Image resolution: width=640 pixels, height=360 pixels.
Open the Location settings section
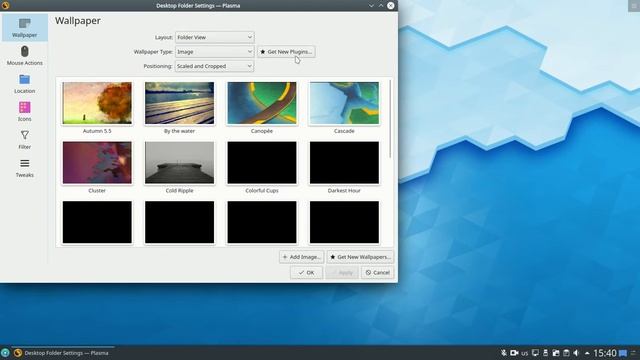[x=24, y=84]
